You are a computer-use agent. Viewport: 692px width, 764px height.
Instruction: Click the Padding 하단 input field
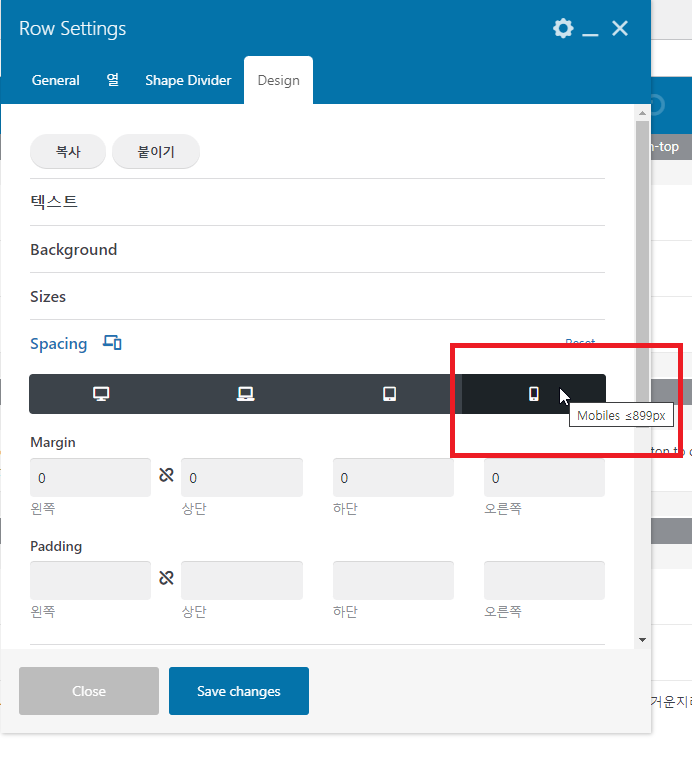tap(393, 580)
